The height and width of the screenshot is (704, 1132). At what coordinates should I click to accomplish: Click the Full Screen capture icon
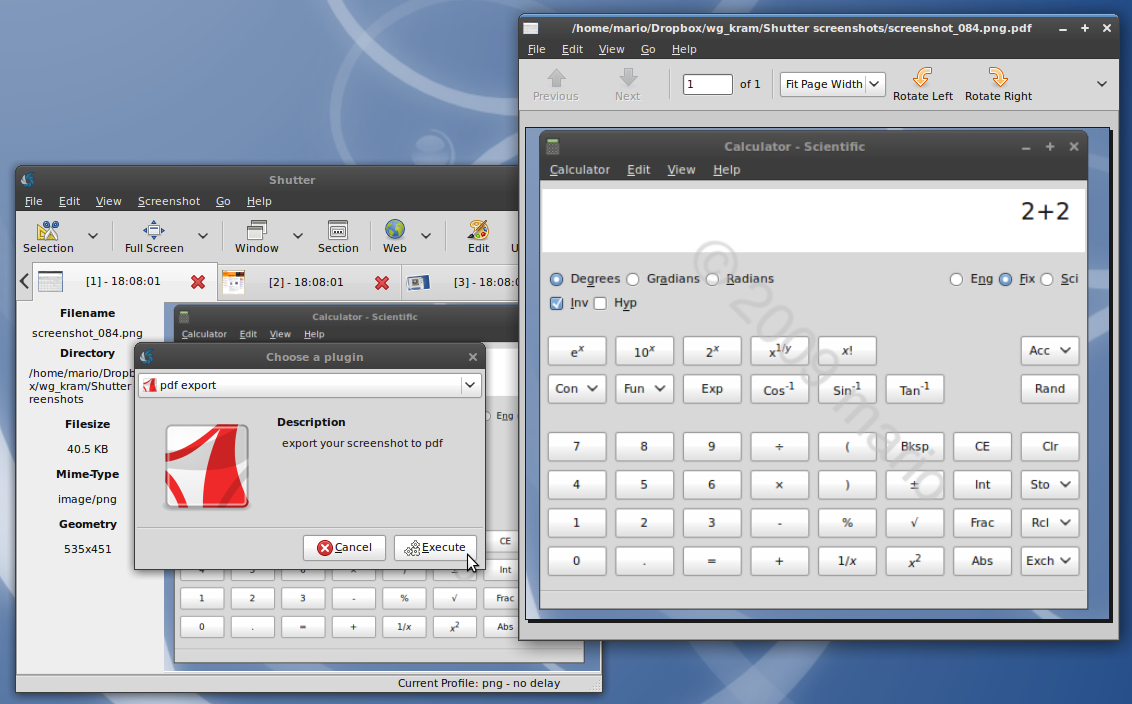pyautogui.click(x=154, y=230)
